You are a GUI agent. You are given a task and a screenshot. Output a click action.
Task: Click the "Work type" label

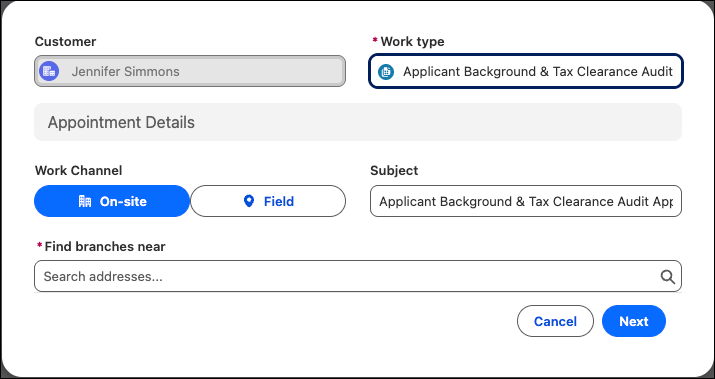412,42
